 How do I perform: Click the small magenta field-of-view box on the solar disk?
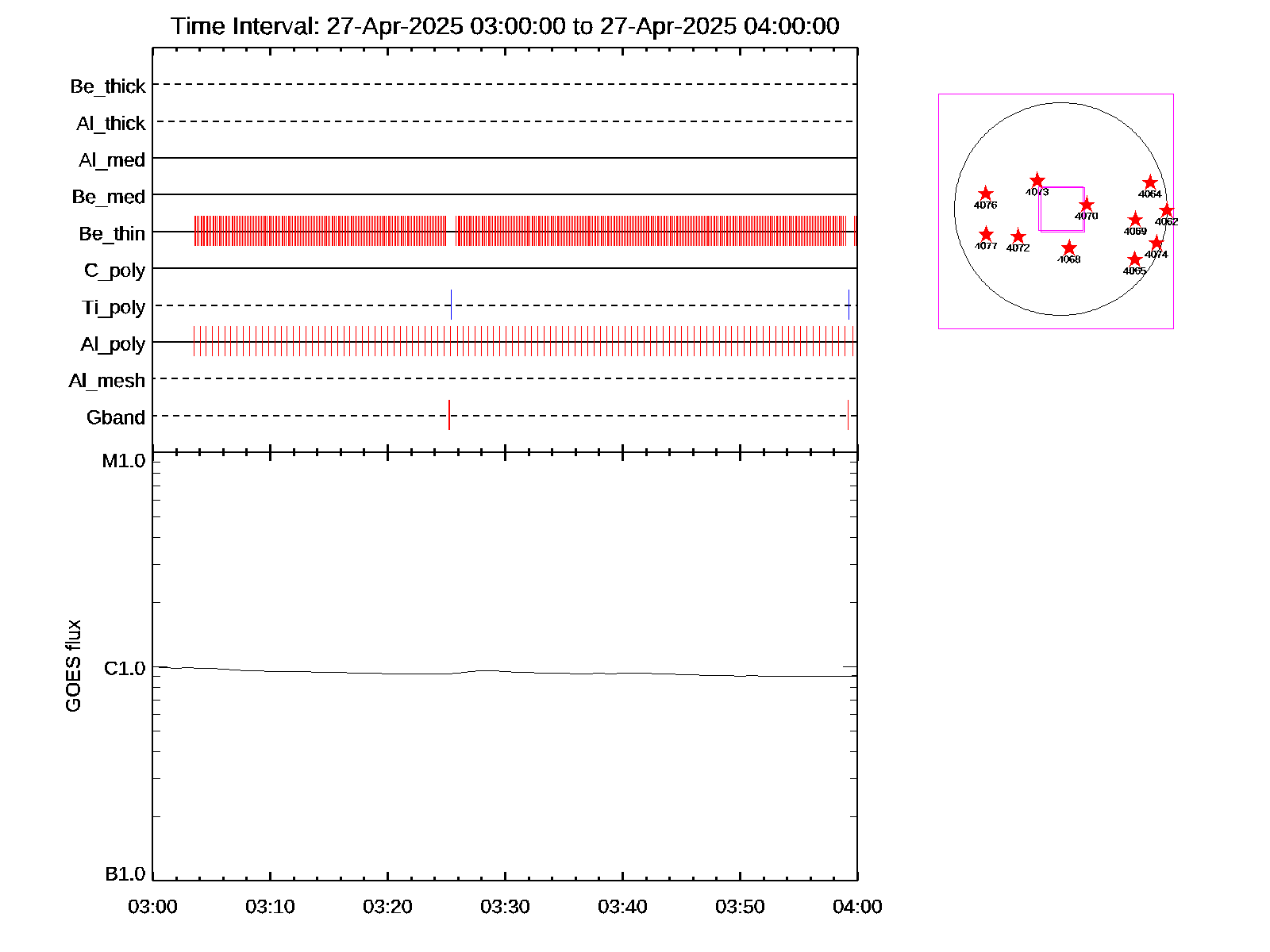click(x=1062, y=209)
